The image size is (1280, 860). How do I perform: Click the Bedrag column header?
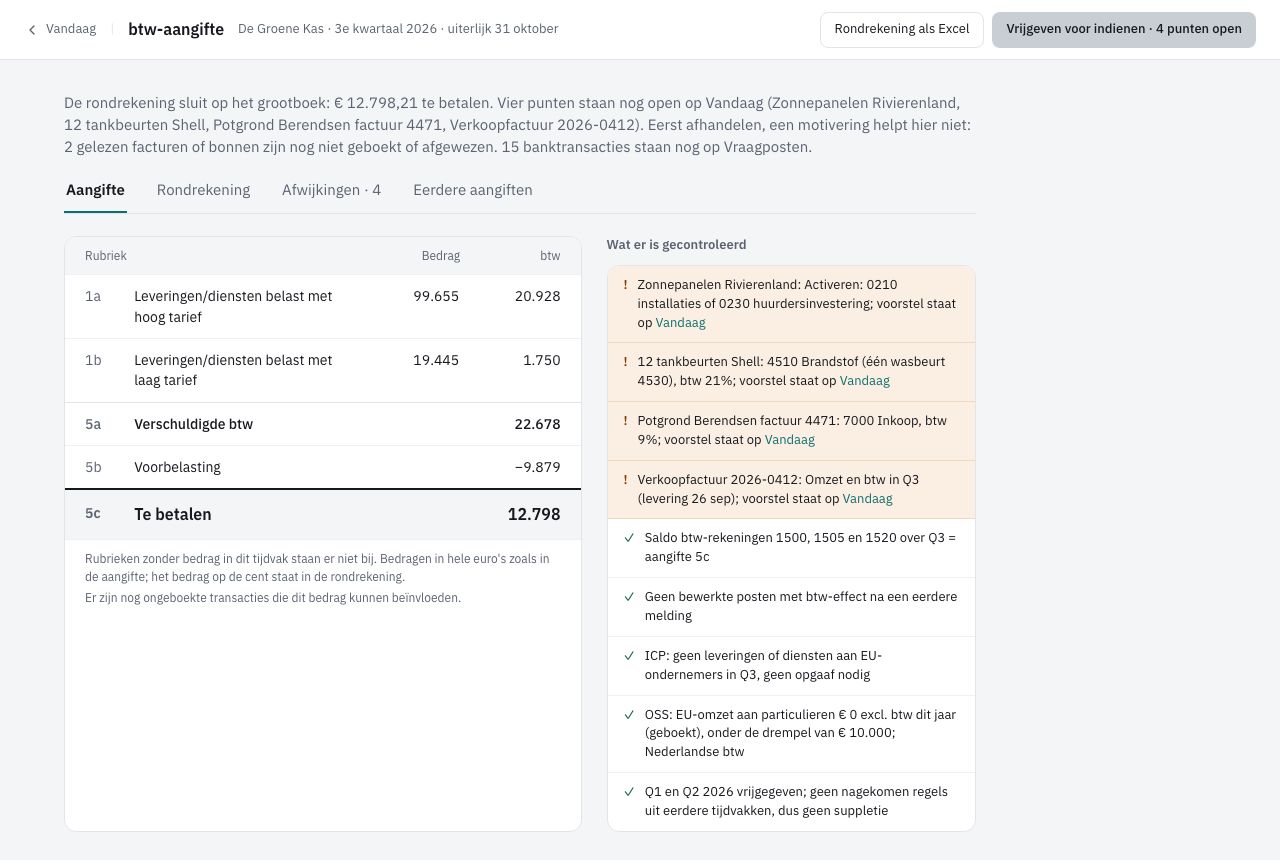tap(441, 256)
